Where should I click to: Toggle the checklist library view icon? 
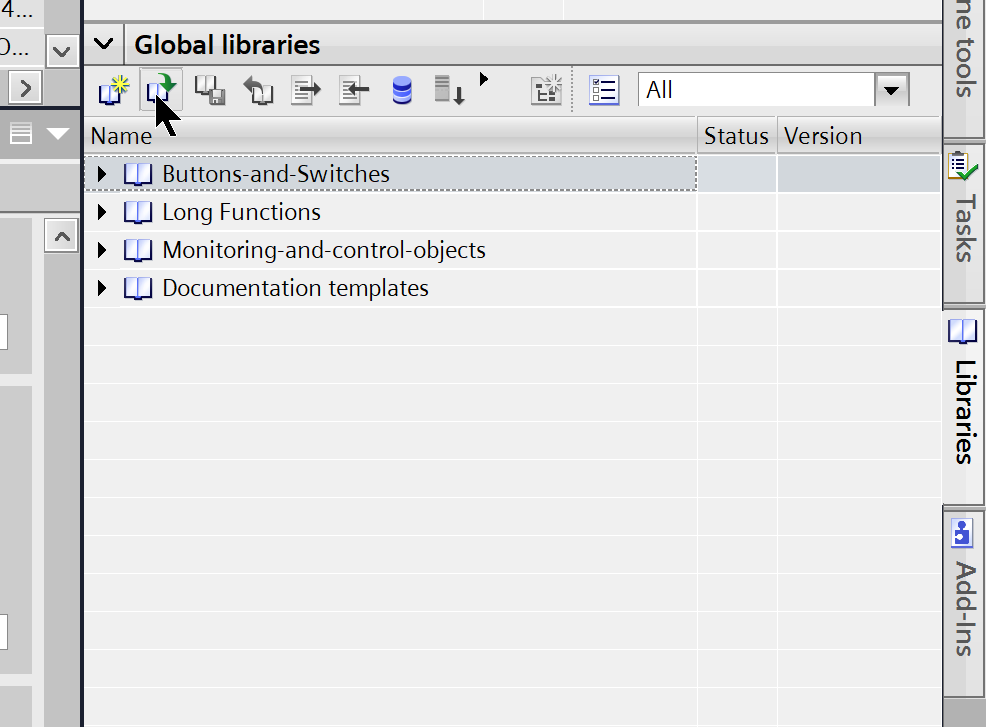click(x=604, y=91)
